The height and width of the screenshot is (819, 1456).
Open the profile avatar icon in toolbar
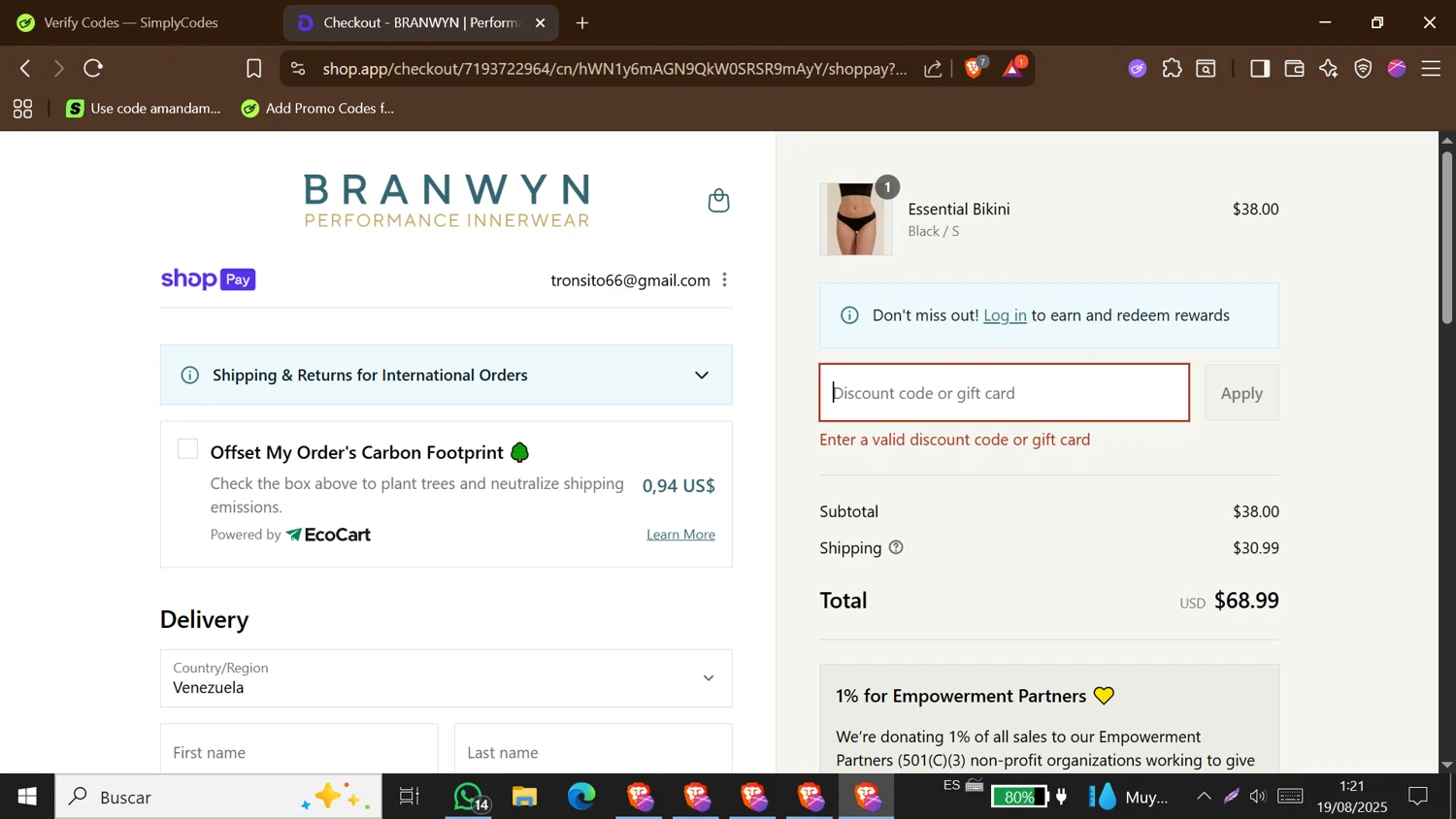point(1397,68)
